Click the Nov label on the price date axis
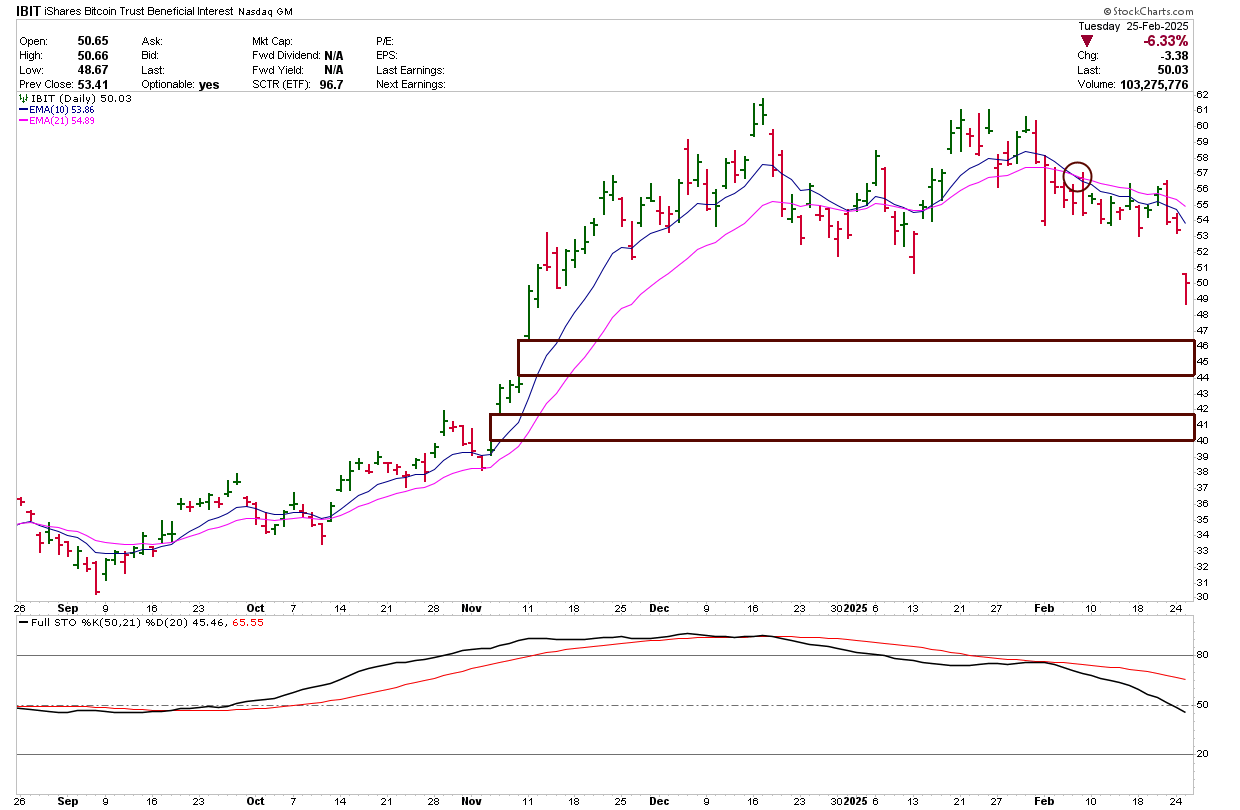 pyautogui.click(x=472, y=607)
